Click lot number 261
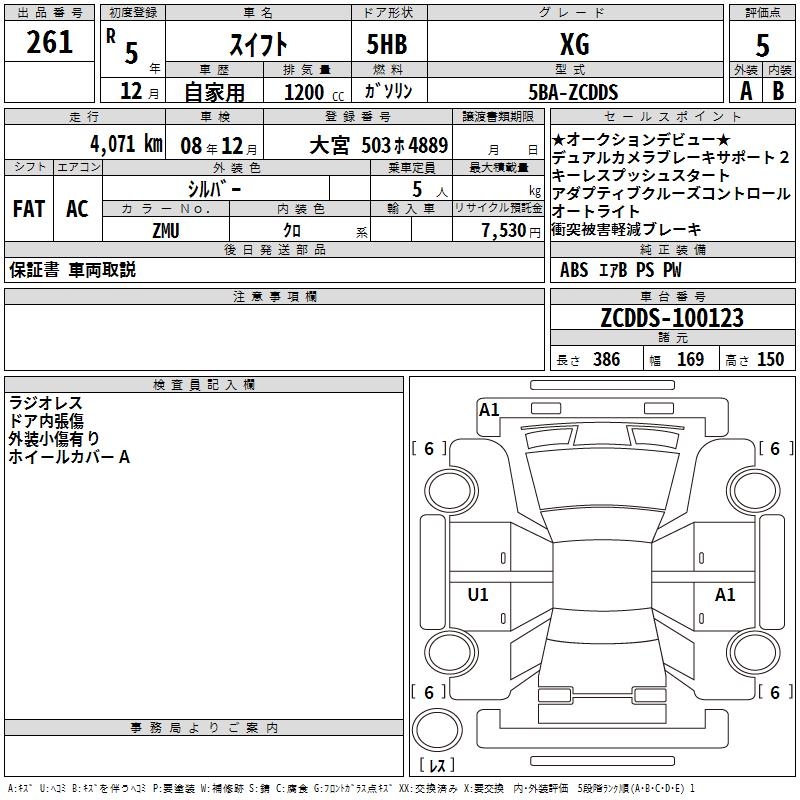The width and height of the screenshot is (800, 800). tap(49, 42)
